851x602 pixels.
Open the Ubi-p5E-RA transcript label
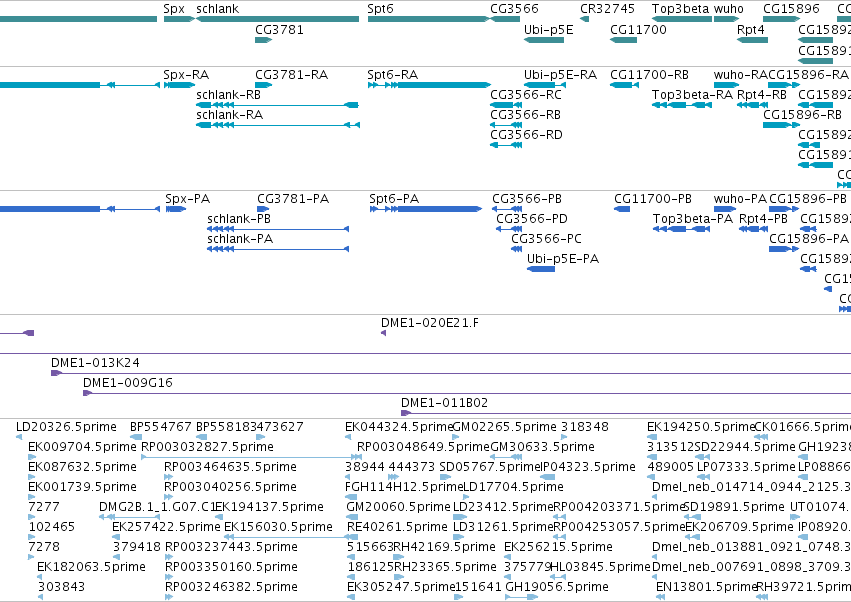560,75
